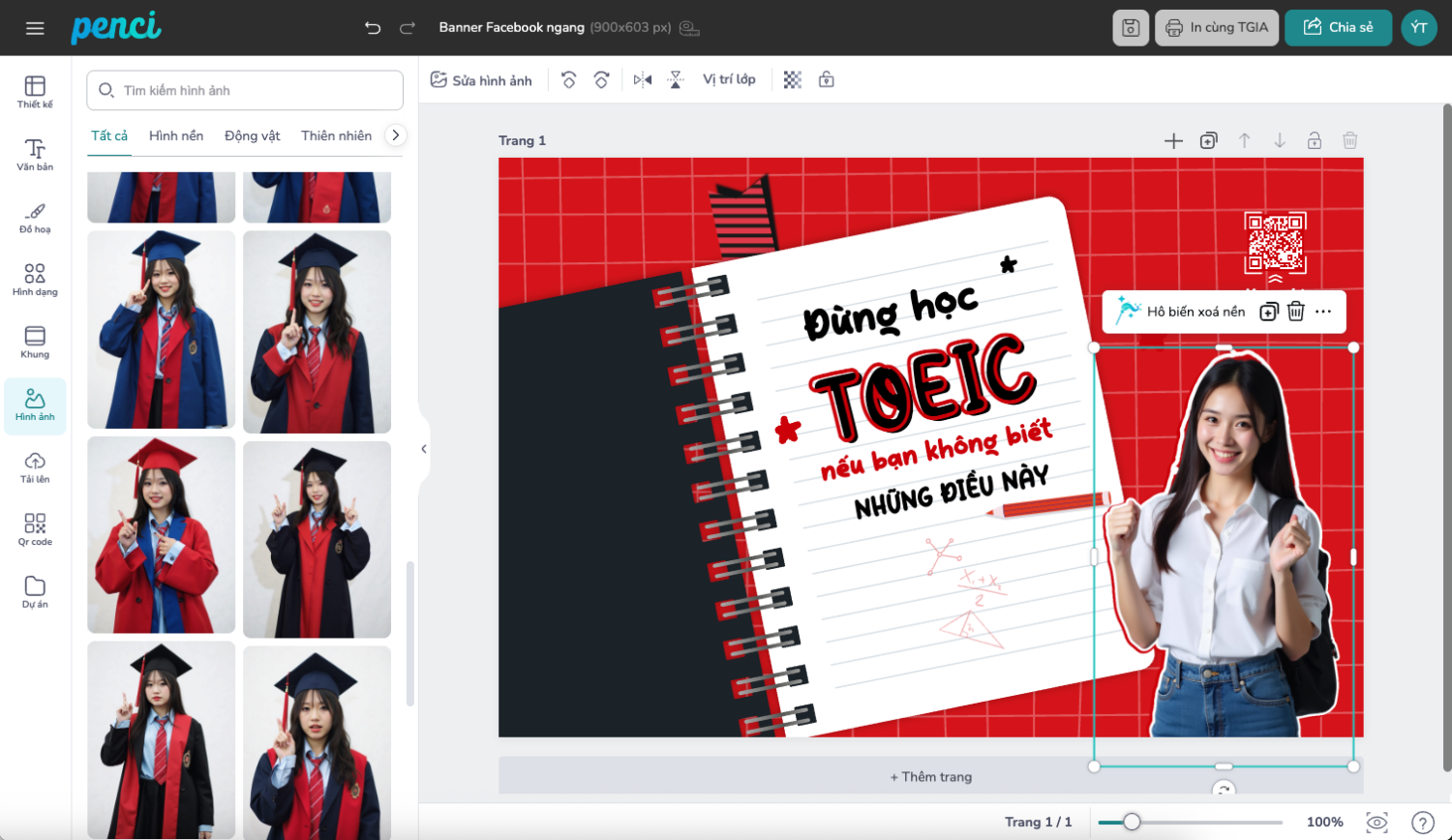The height and width of the screenshot is (840, 1452).
Task: Open the transparency checkerboard tool
Action: (x=792, y=80)
